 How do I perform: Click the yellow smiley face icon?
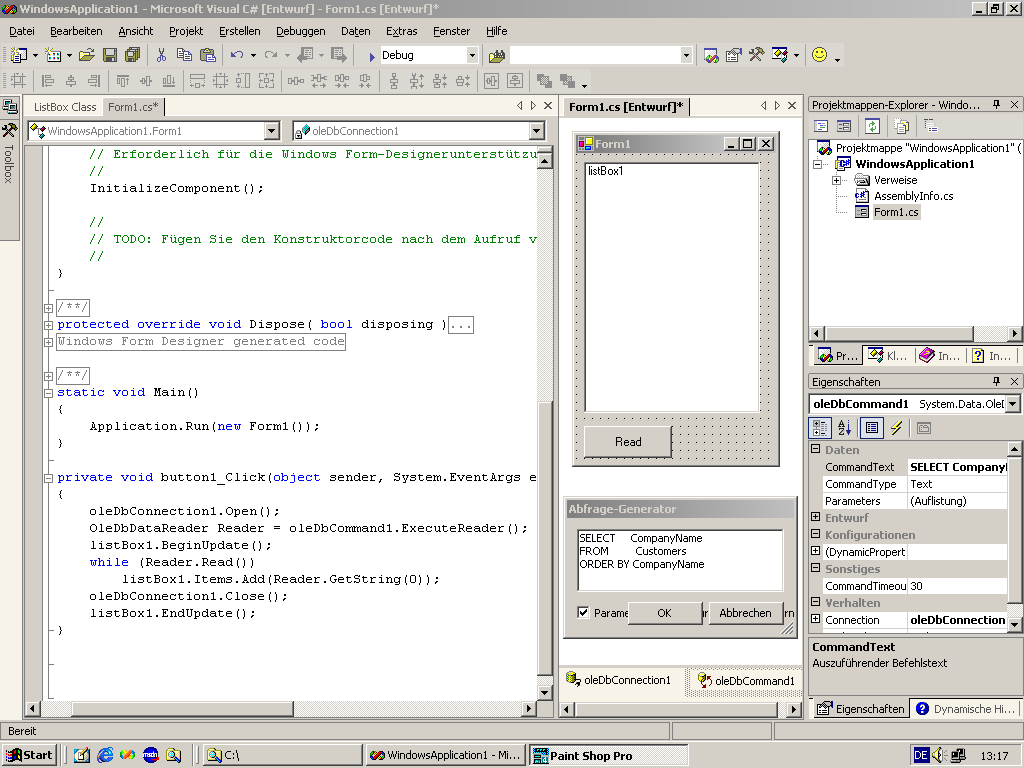[x=820, y=55]
